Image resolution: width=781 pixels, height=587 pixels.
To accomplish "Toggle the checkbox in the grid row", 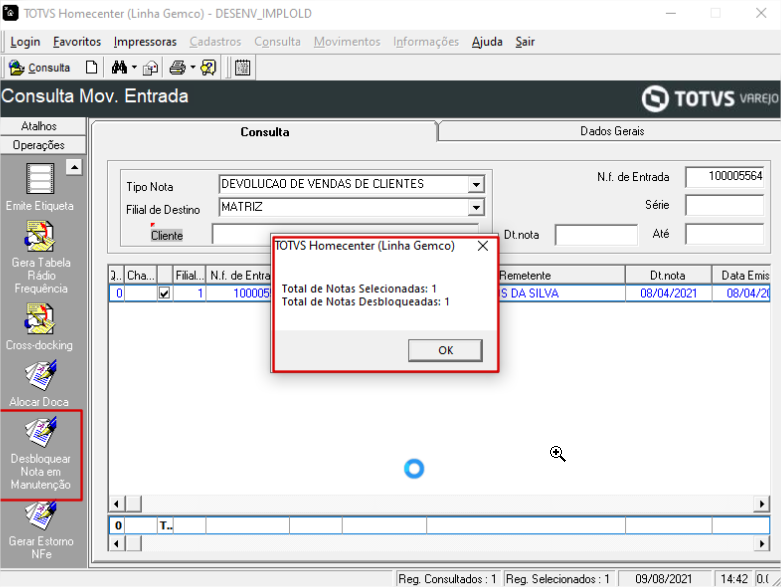I will [164, 293].
